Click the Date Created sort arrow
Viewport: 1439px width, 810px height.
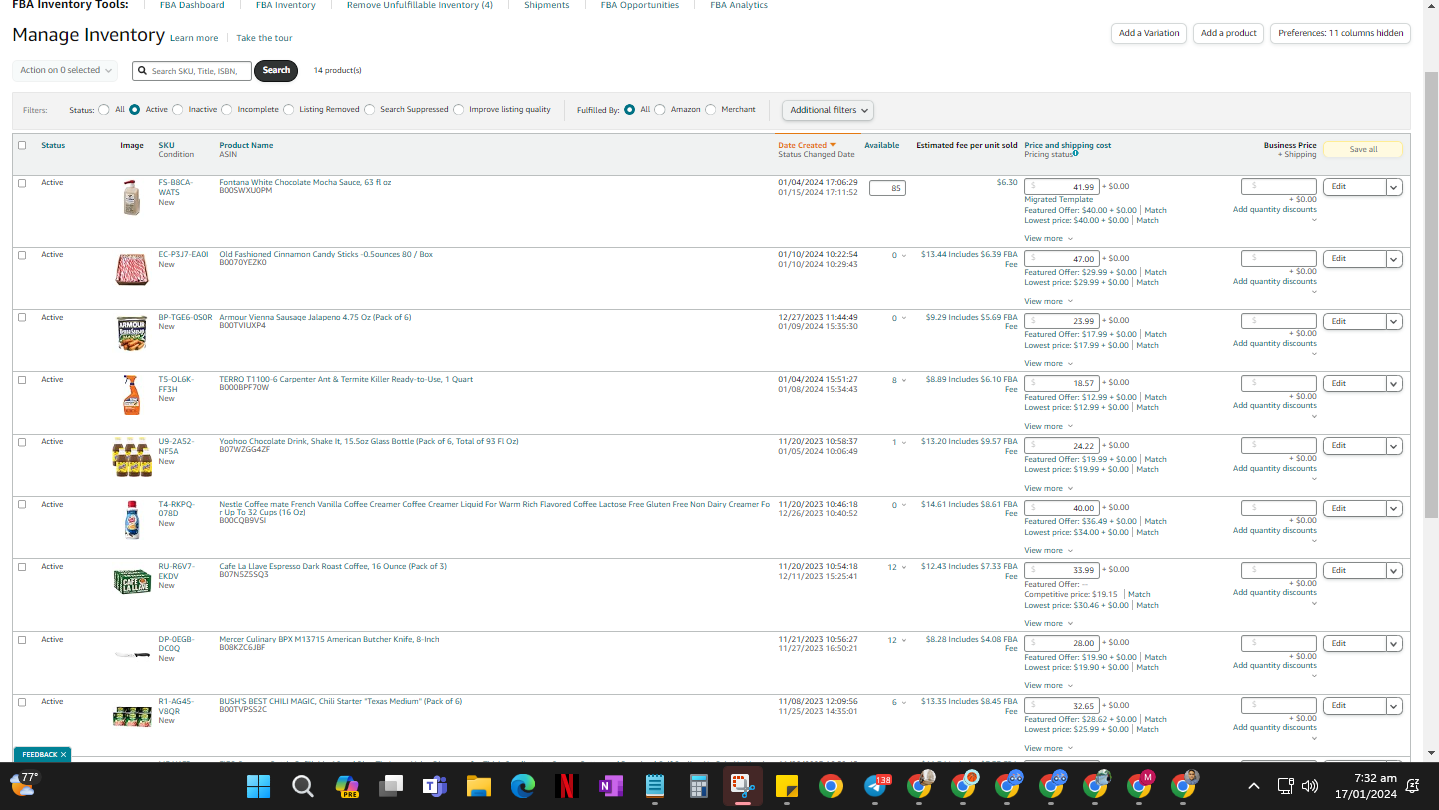coord(833,146)
